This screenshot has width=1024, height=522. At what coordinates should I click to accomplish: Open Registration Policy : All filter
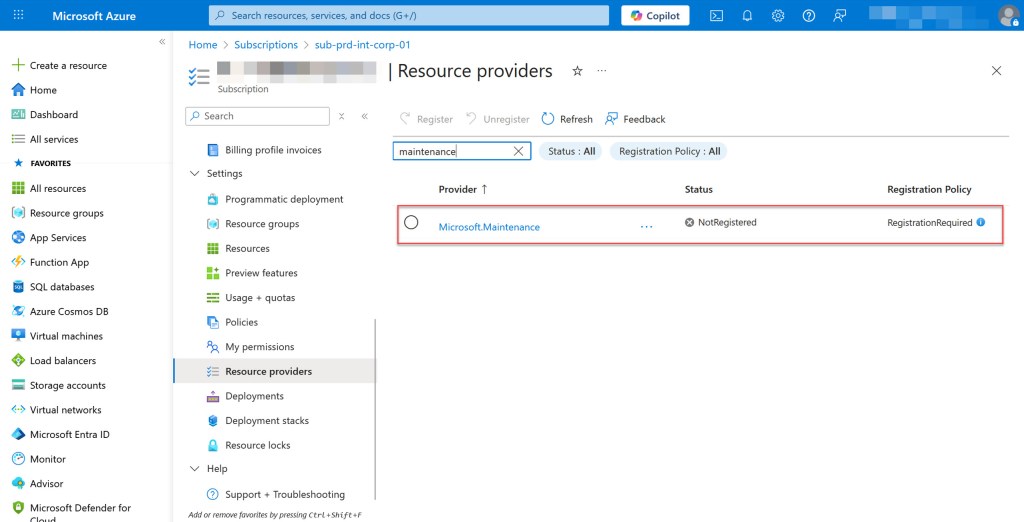pos(669,151)
